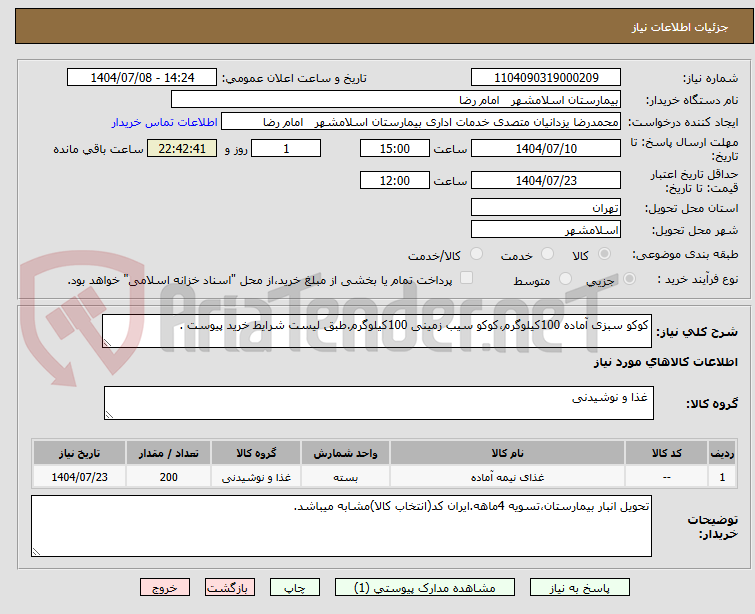The width and height of the screenshot is (755, 614).
Task: Select the خدمت radio button
Action: [547, 254]
